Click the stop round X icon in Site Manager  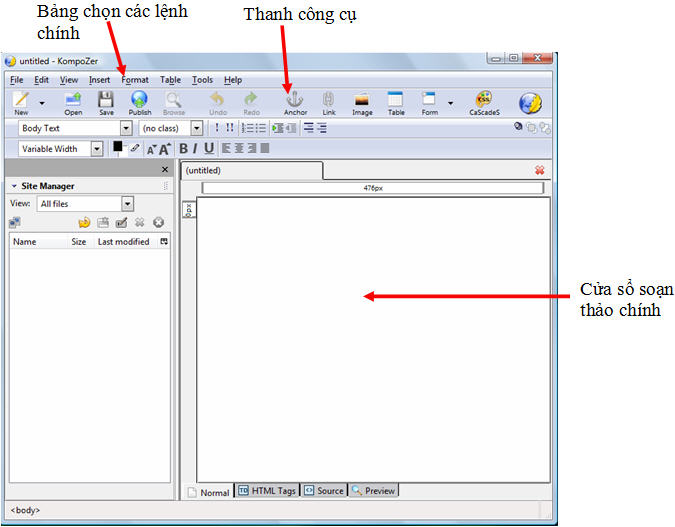[x=158, y=223]
